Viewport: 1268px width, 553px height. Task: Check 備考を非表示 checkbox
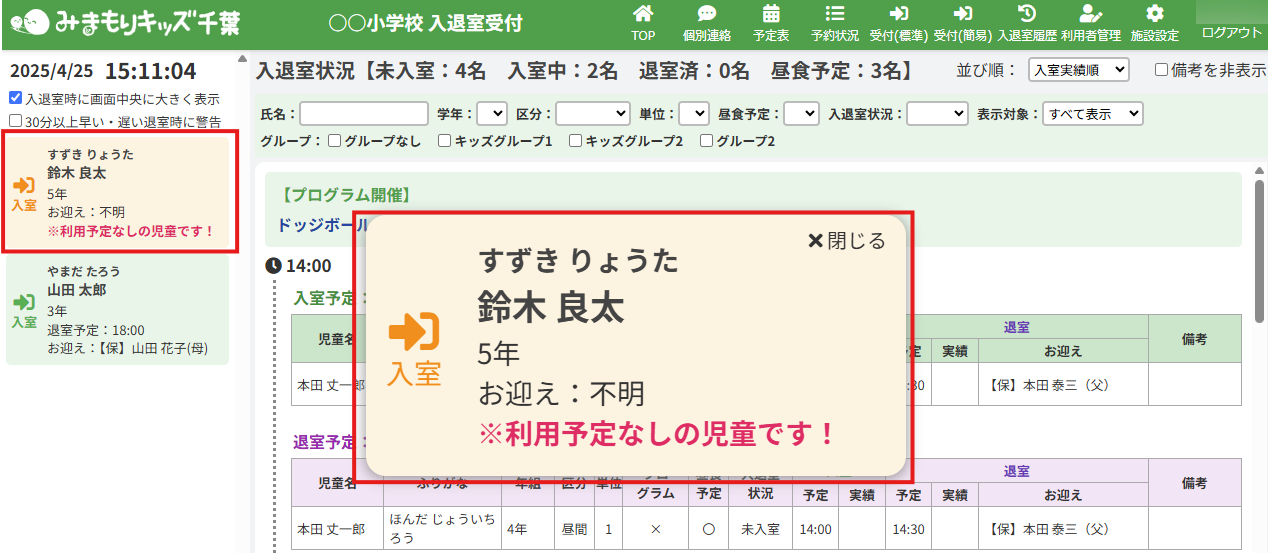coord(1161,70)
